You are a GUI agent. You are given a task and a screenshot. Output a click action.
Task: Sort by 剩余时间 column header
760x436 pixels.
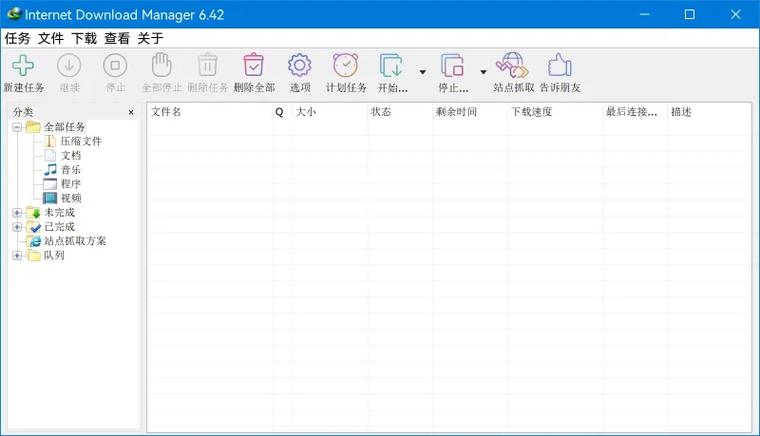coord(470,112)
